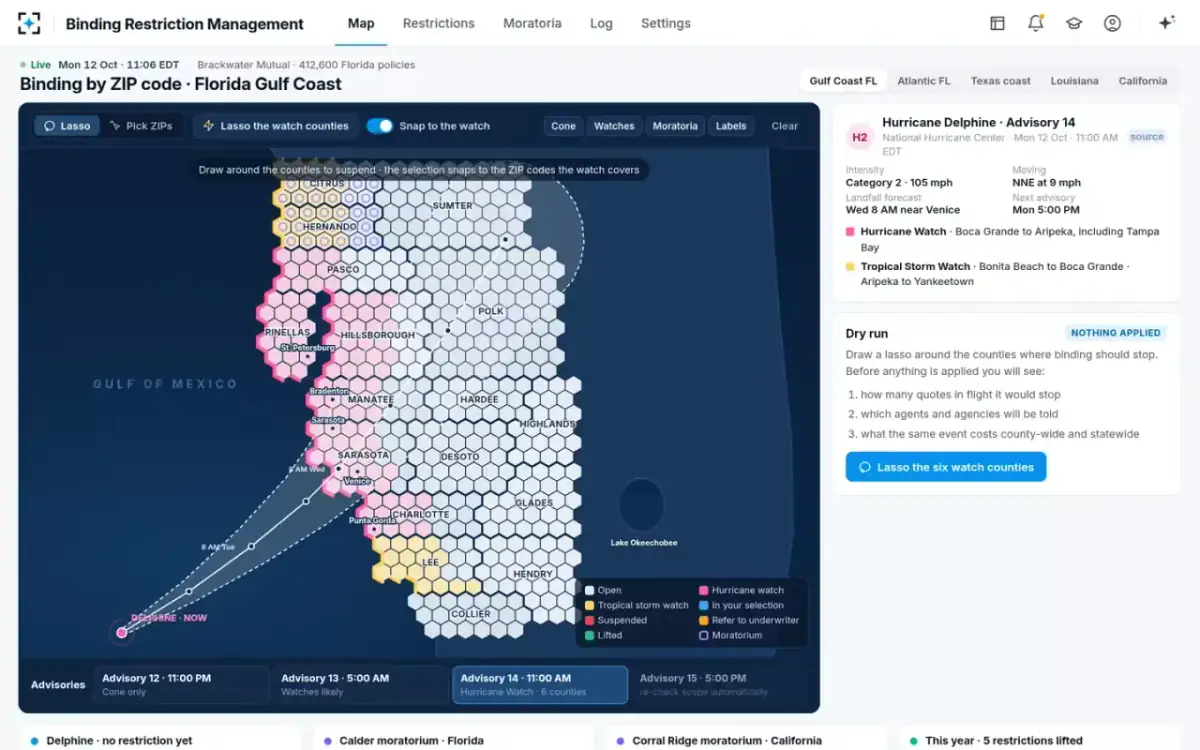Click the Open legend swatch
The width and height of the screenshot is (1200, 750).
tap(590, 590)
